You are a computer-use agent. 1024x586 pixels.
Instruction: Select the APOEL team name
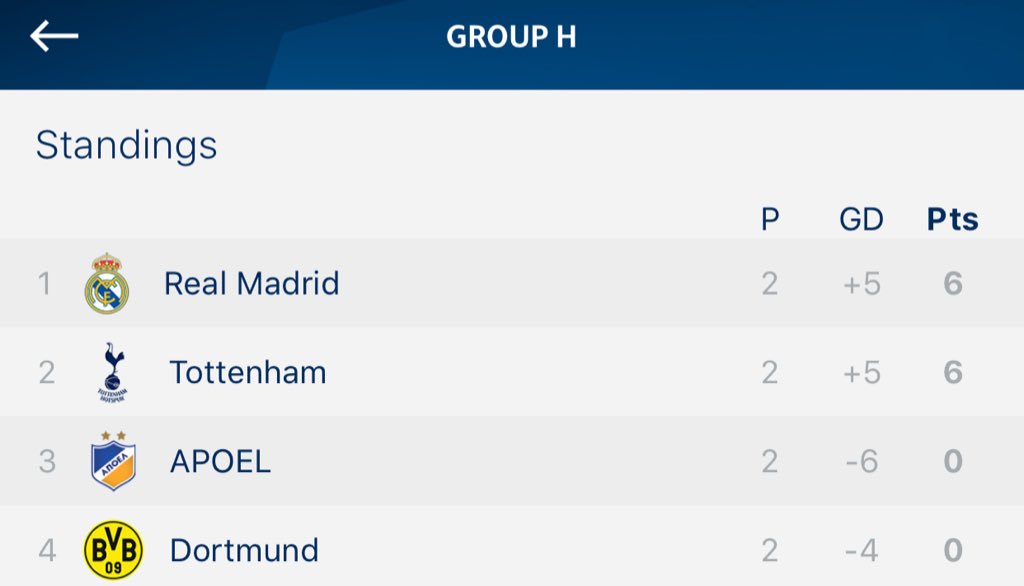220,461
